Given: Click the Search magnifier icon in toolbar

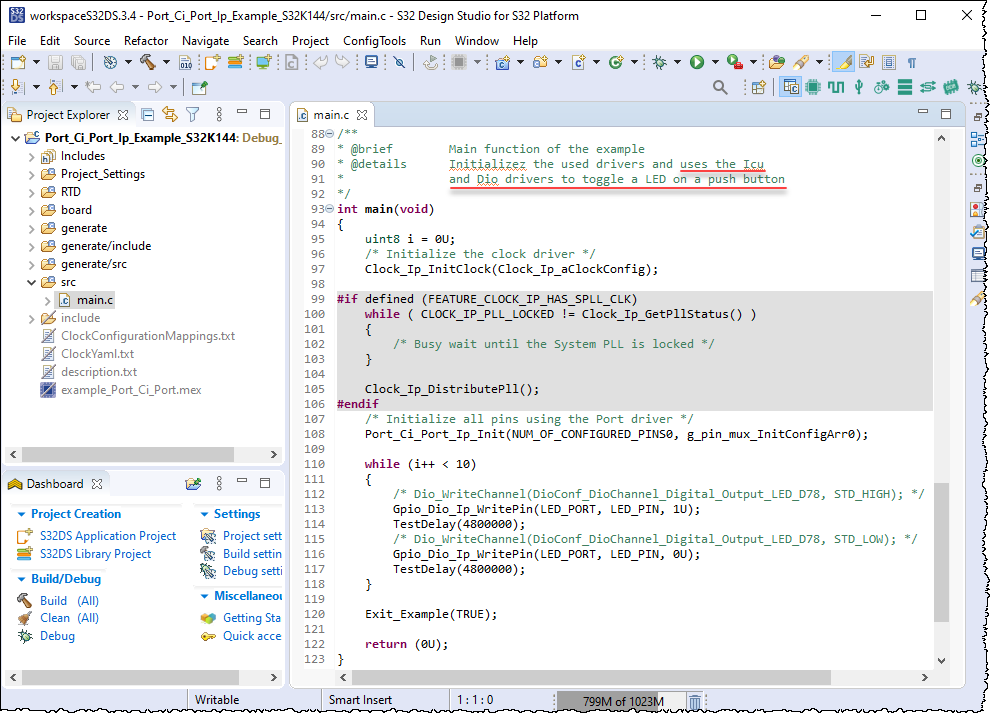Looking at the screenshot, I should coord(720,88).
